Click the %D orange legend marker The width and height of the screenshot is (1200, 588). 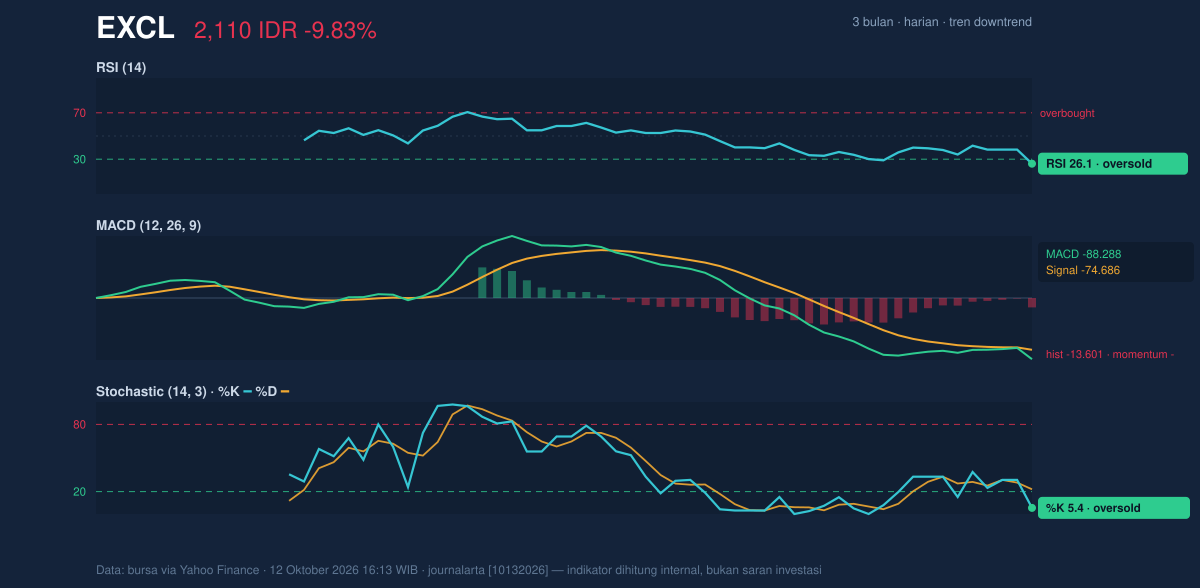coord(285,392)
